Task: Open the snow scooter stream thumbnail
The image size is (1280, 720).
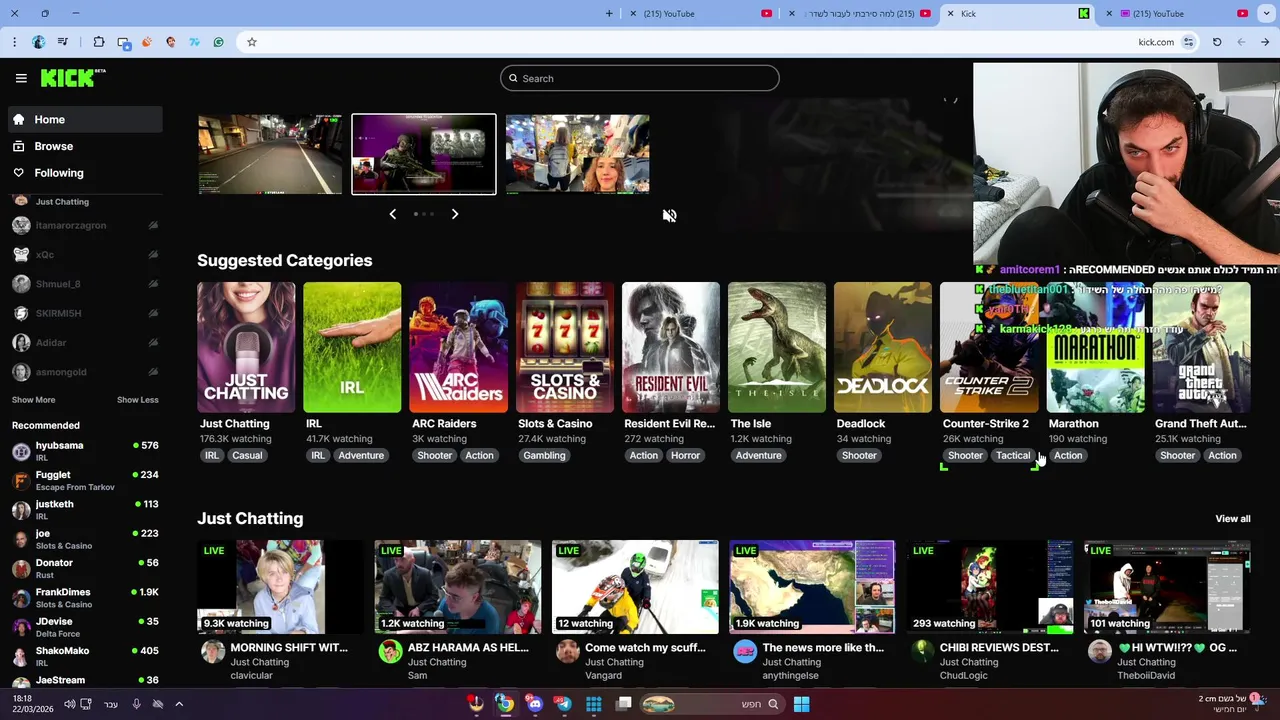Action: point(635,587)
